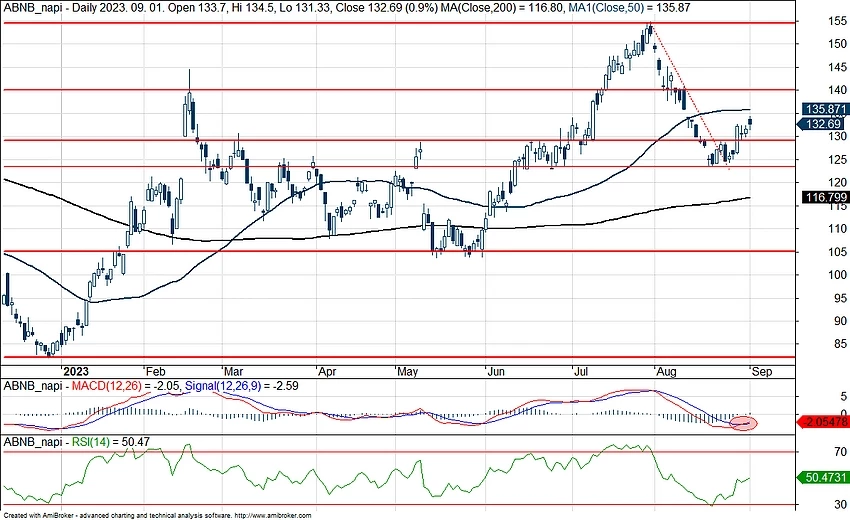Click the MA(Close,200) = 116.80 legend text
850x520 pixels.
(502, 8)
